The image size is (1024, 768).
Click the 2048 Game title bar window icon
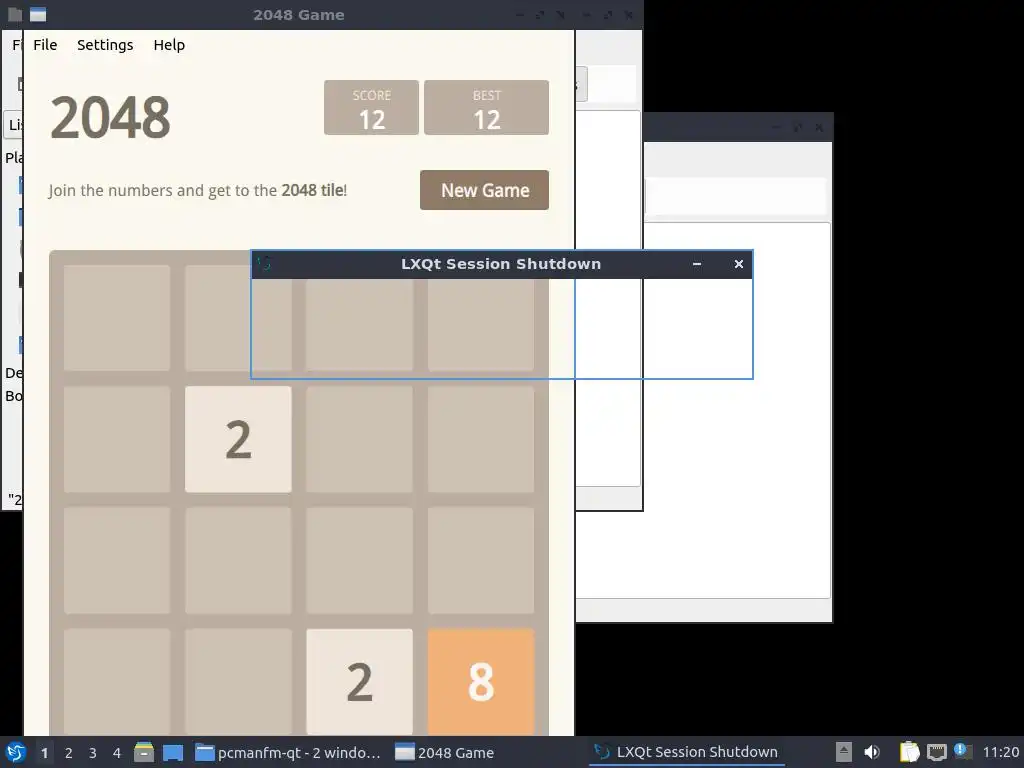38,14
